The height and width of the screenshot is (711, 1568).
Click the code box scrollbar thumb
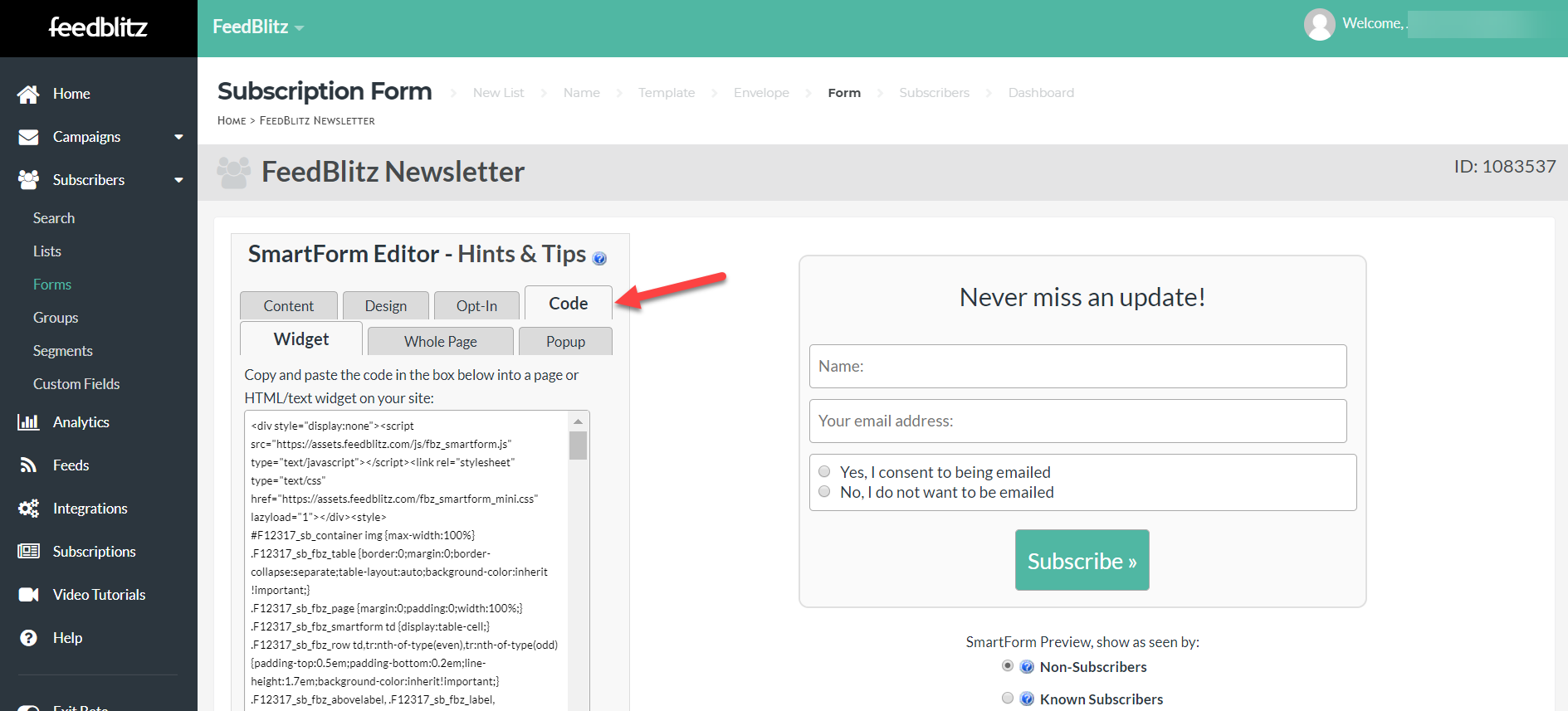pyautogui.click(x=578, y=446)
